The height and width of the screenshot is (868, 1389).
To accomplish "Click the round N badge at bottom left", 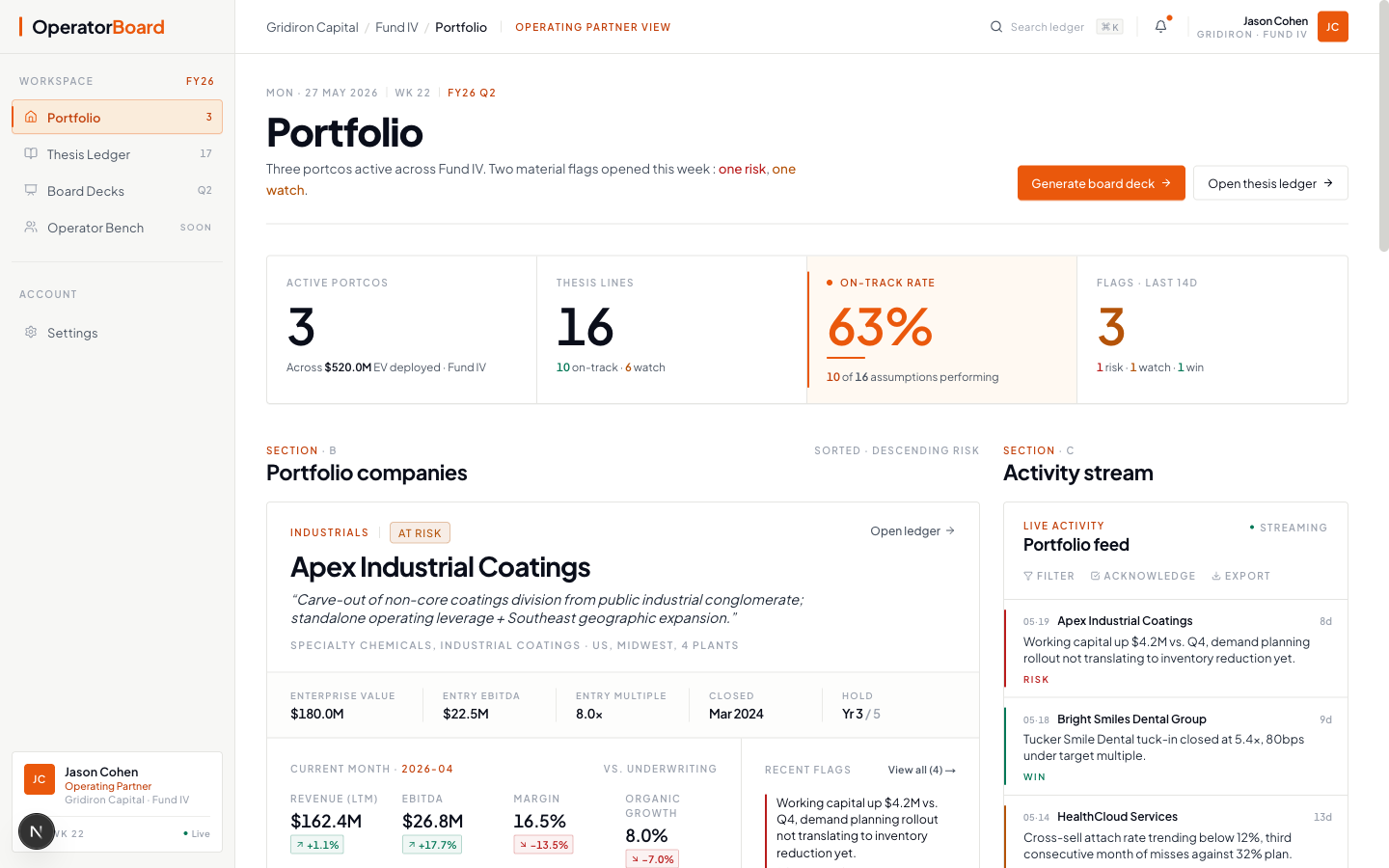I will [x=37, y=831].
